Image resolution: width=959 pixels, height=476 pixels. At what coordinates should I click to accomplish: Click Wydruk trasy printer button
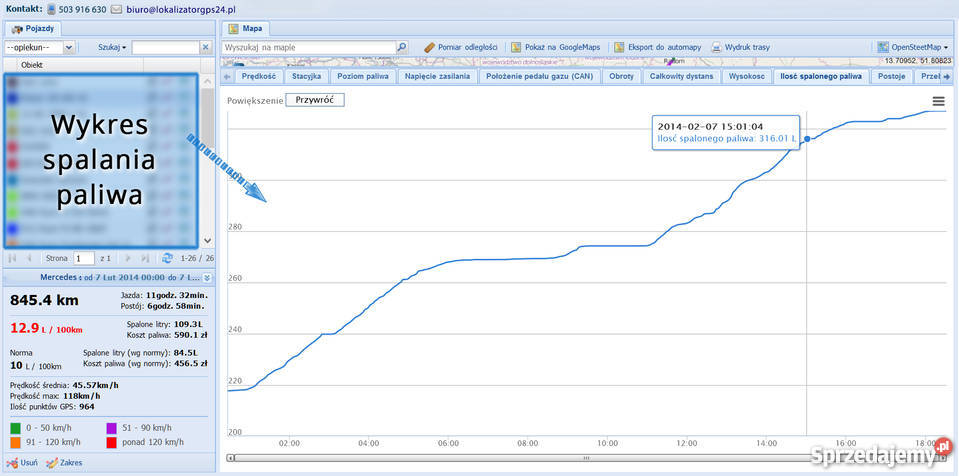(x=741, y=47)
